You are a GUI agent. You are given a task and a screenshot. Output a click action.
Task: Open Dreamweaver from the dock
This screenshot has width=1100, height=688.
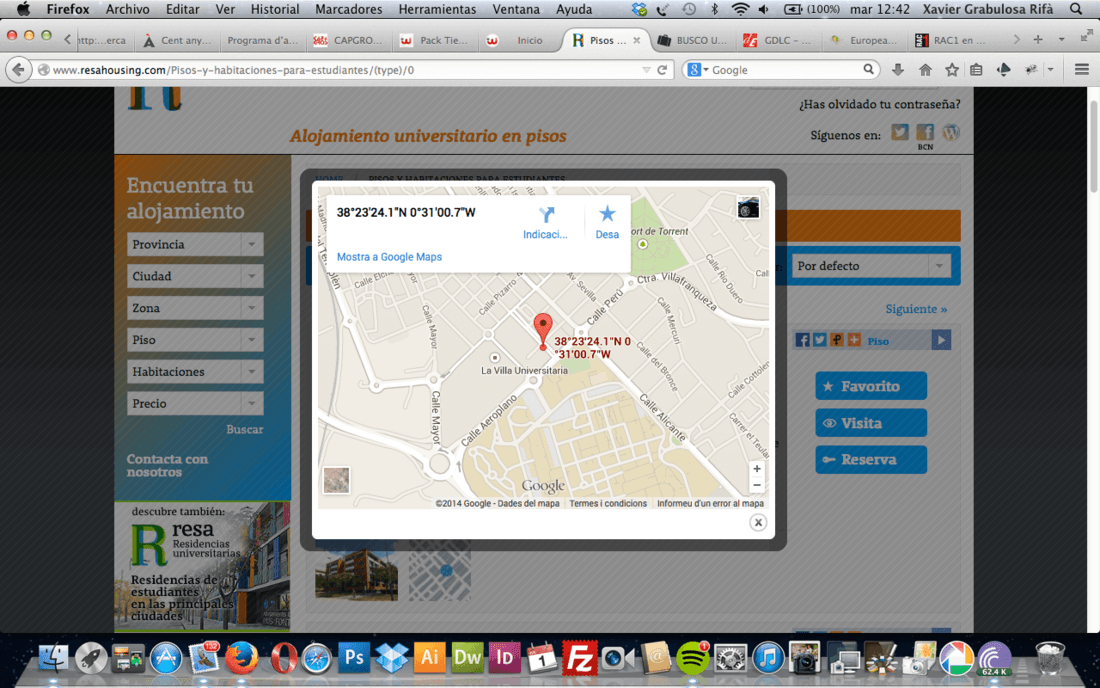467,658
